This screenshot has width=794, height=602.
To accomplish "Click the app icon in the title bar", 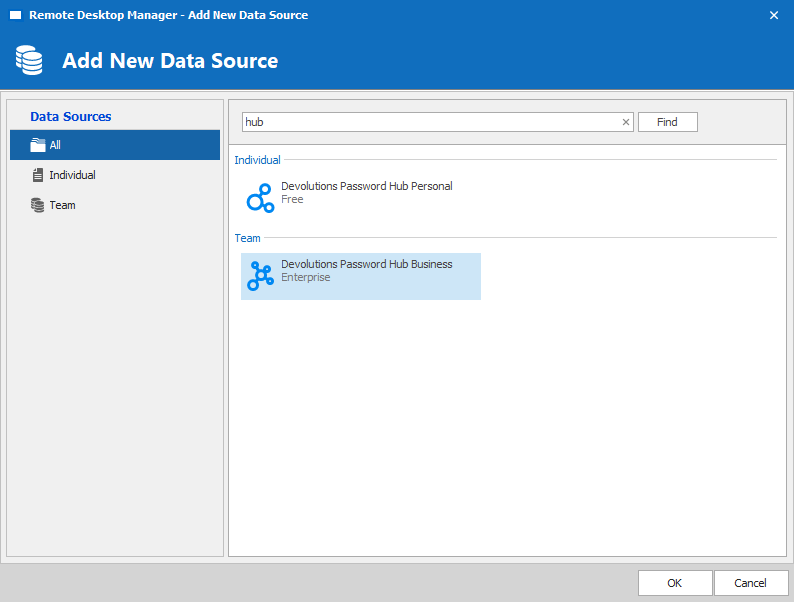I will [15, 15].
